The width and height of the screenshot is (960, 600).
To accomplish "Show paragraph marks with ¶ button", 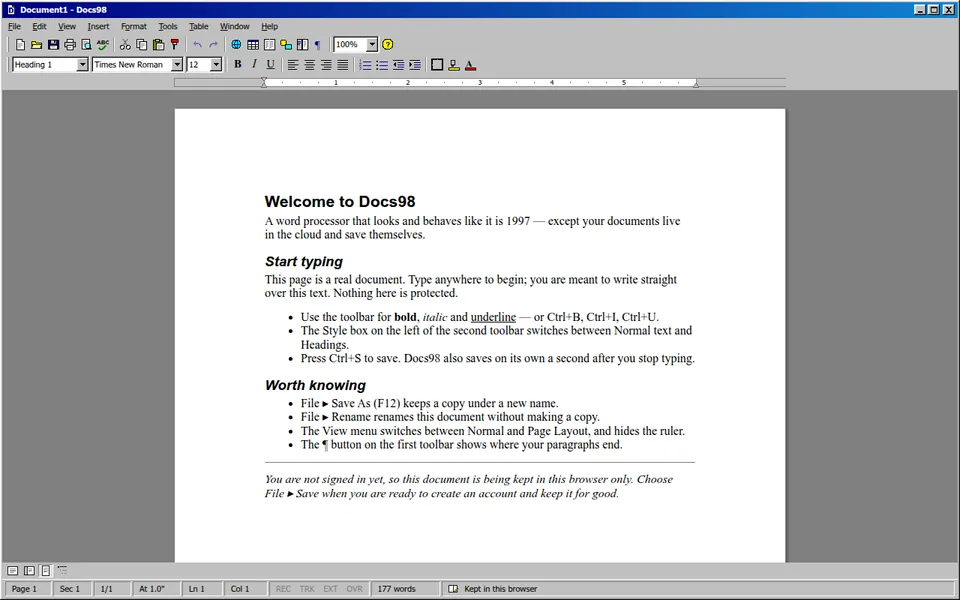I will [x=317, y=45].
